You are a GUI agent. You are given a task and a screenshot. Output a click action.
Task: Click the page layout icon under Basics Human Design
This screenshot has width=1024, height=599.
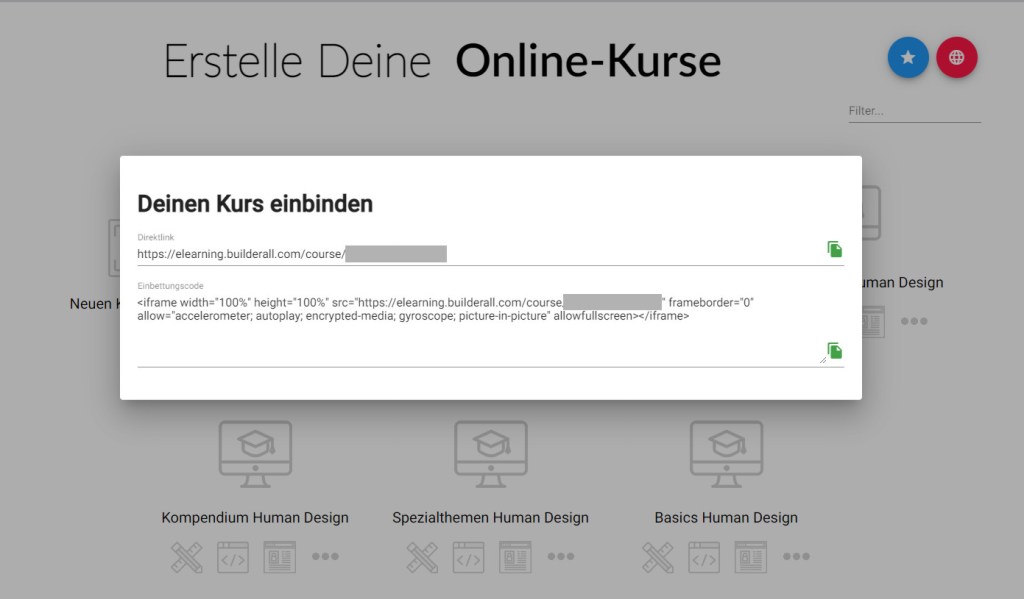pos(751,557)
